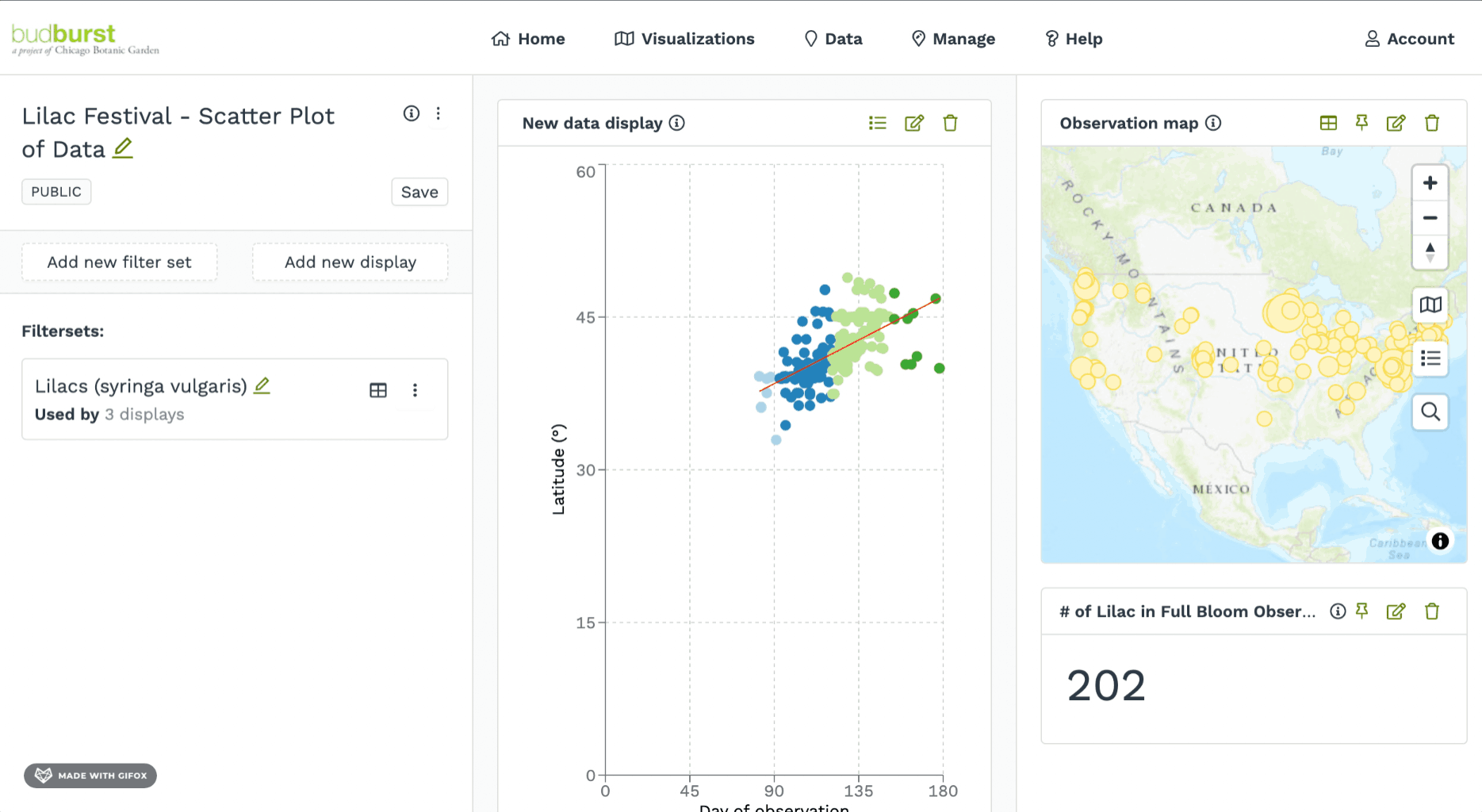1482x812 pixels.
Task: Toggle the map legend list button
Action: click(x=1430, y=358)
